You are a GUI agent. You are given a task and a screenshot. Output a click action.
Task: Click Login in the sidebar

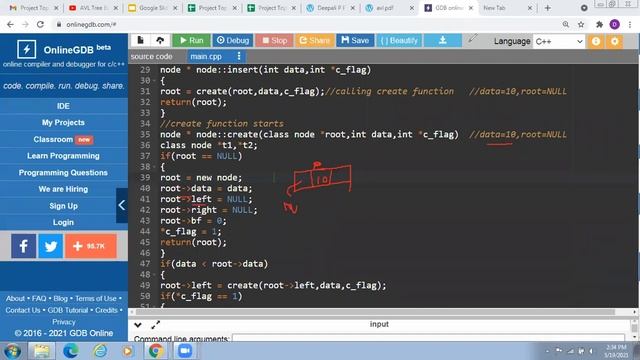pos(63,222)
